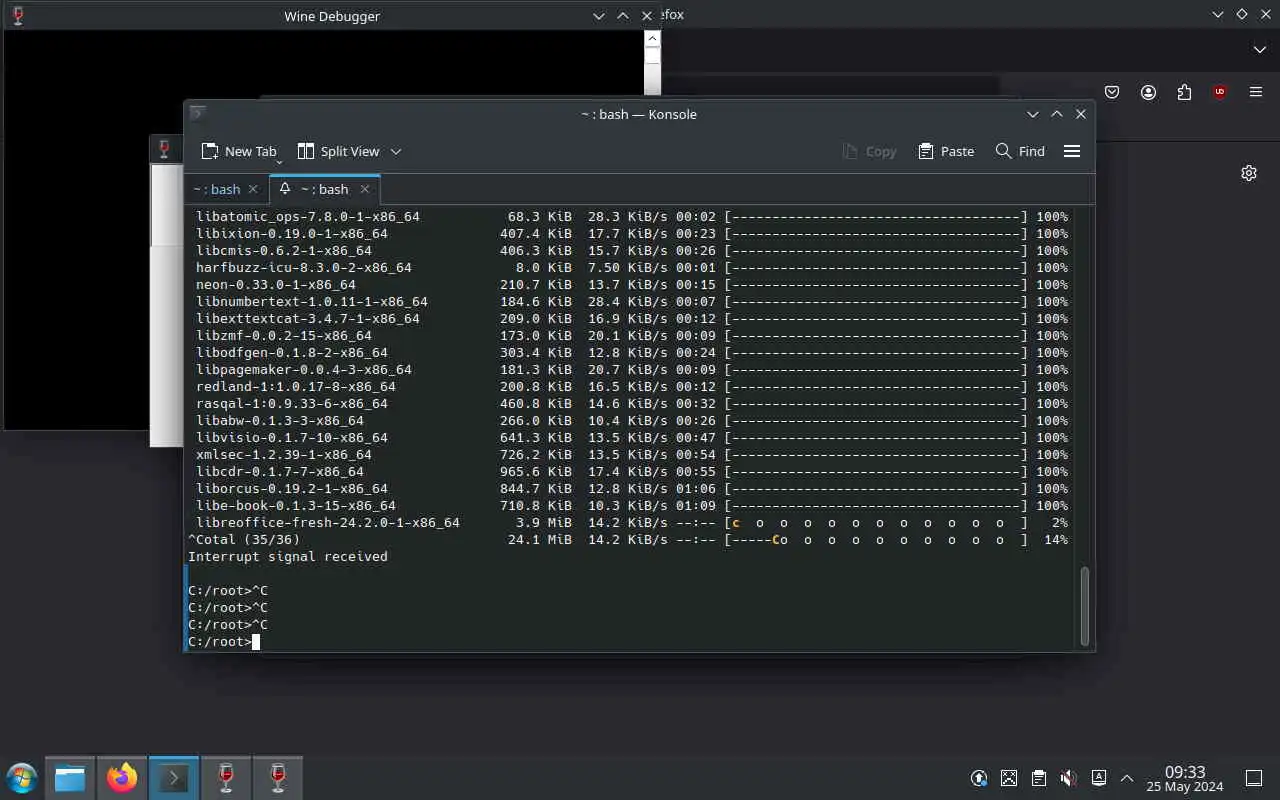Click the keyboard layout tray icon
The width and height of the screenshot is (1280, 800).
[x=1098, y=778]
